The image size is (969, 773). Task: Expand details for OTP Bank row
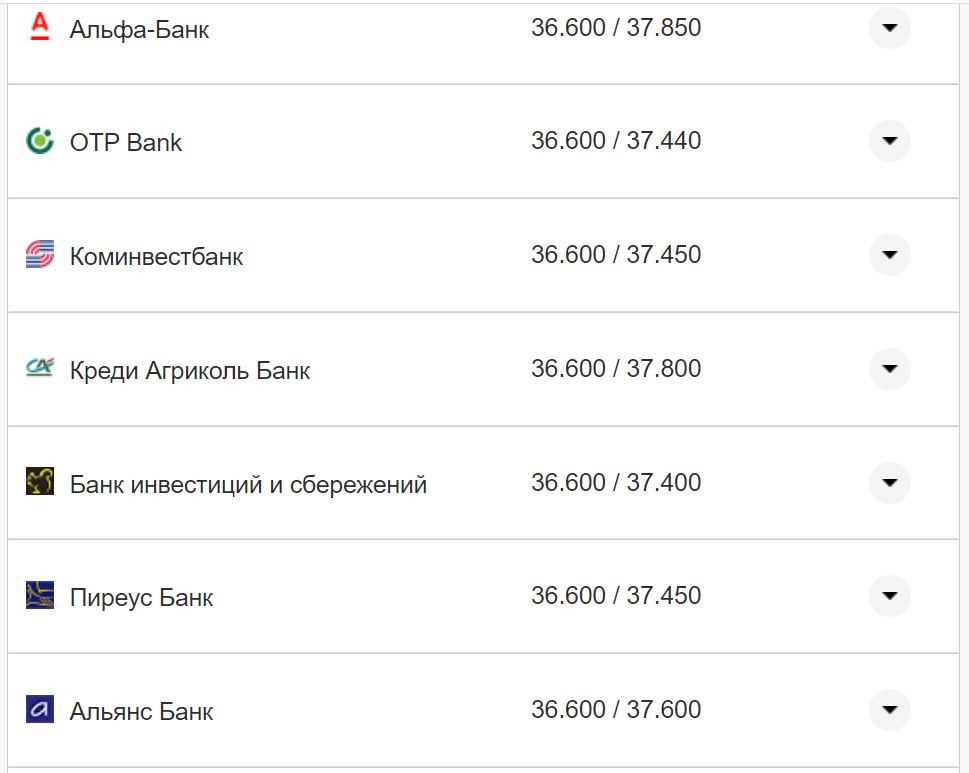(888, 141)
